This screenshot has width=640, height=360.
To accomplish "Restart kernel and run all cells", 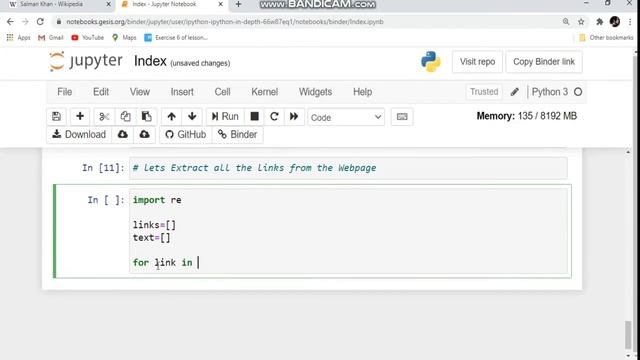I will pos(294,117).
